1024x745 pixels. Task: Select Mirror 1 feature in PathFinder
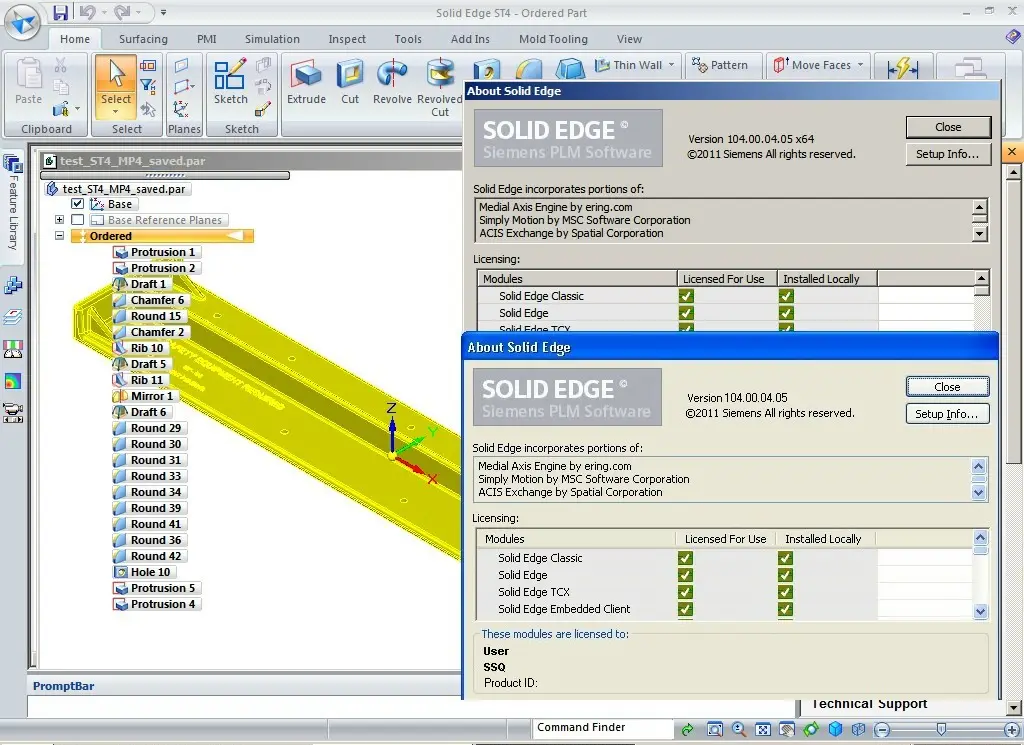click(144, 396)
